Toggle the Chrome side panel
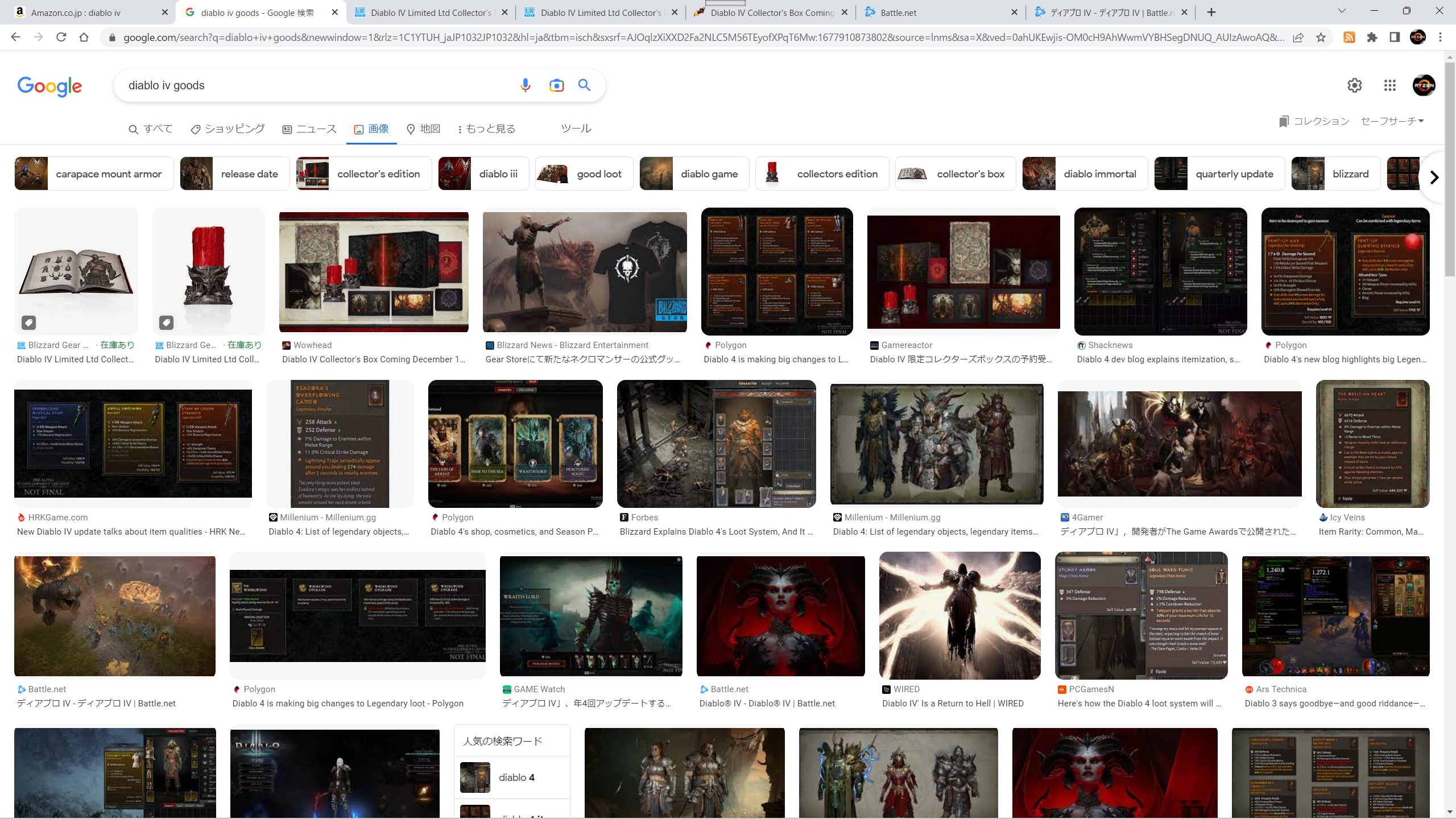The height and width of the screenshot is (819, 1456). click(x=1395, y=38)
